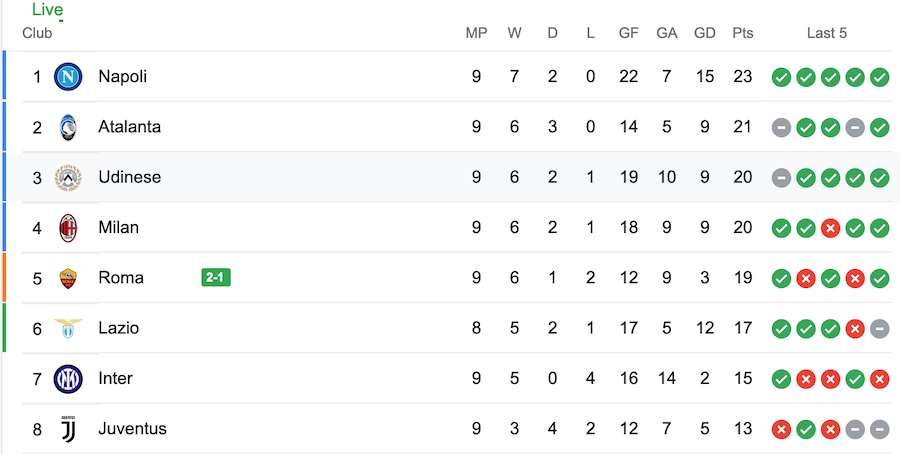The height and width of the screenshot is (454, 900).
Task: Click the Pts column header
Action: (x=742, y=33)
